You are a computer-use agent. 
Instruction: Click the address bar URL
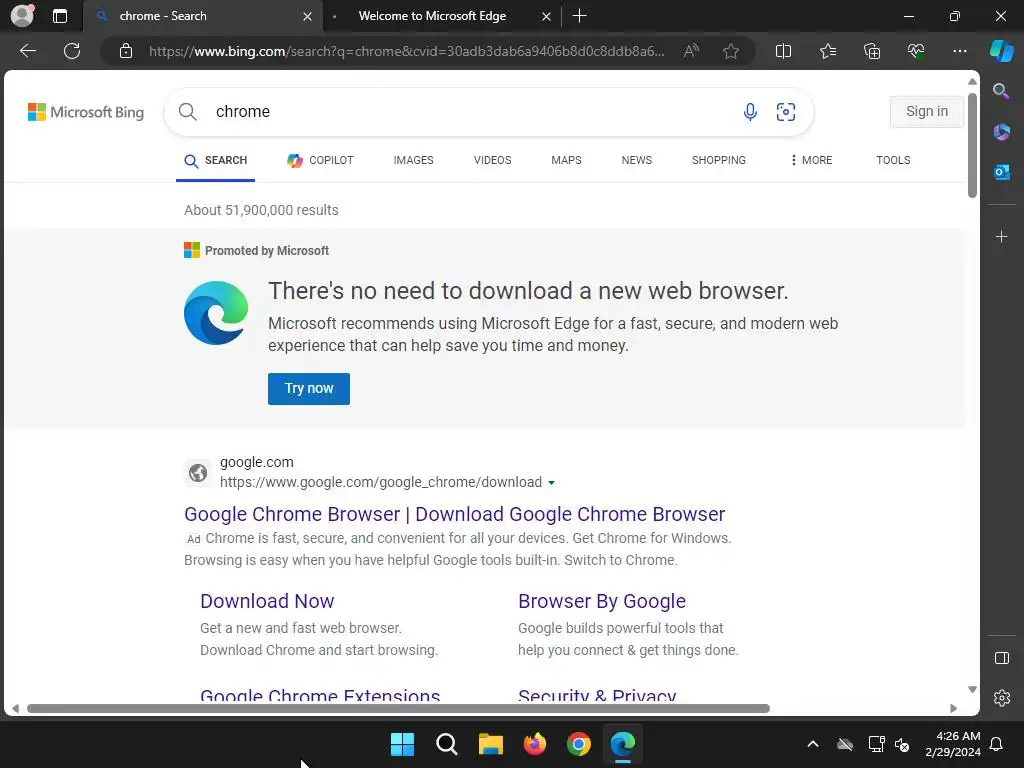pos(406,51)
